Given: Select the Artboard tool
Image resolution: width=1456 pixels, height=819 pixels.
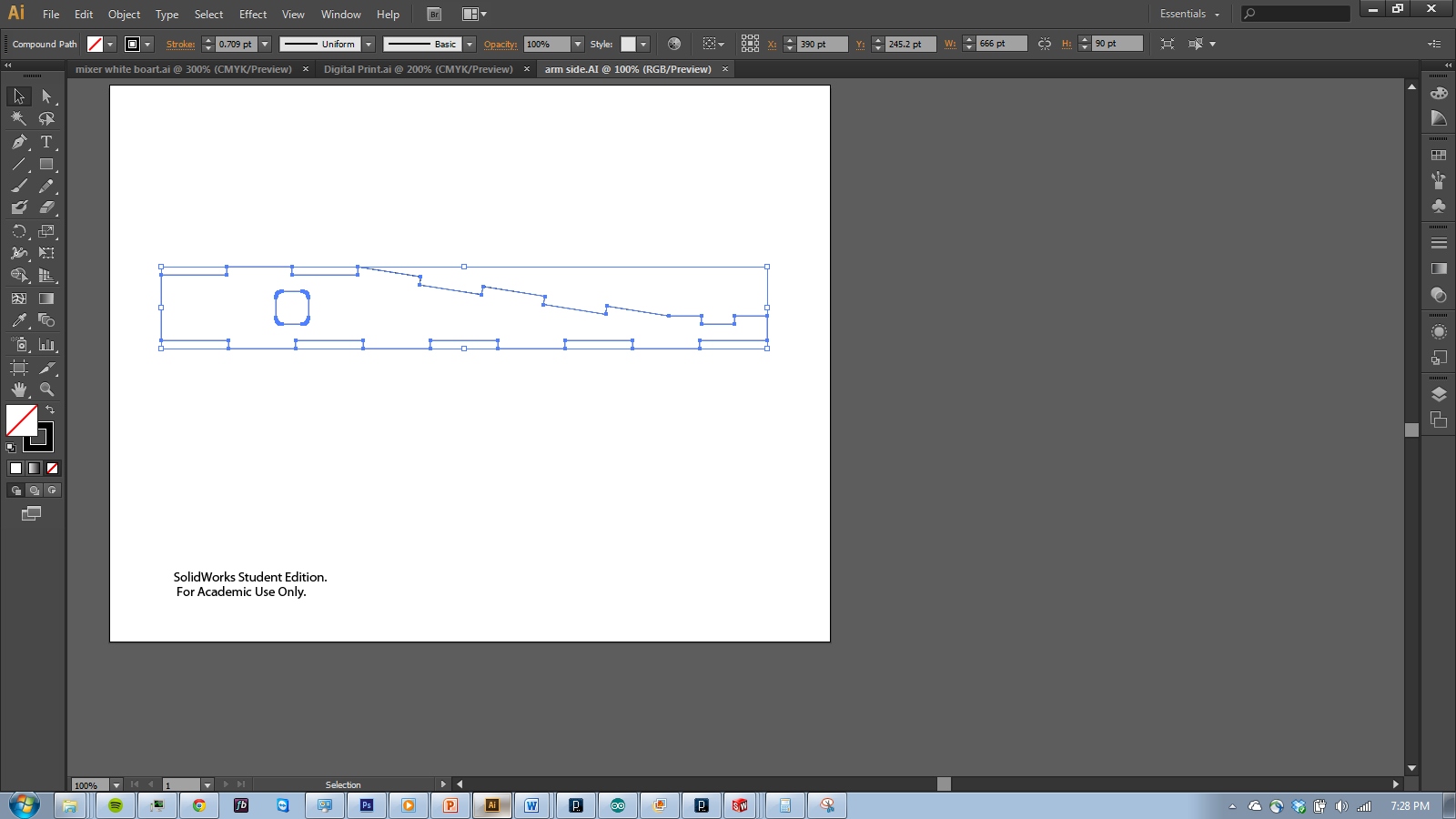Looking at the screenshot, I should 19,368.
